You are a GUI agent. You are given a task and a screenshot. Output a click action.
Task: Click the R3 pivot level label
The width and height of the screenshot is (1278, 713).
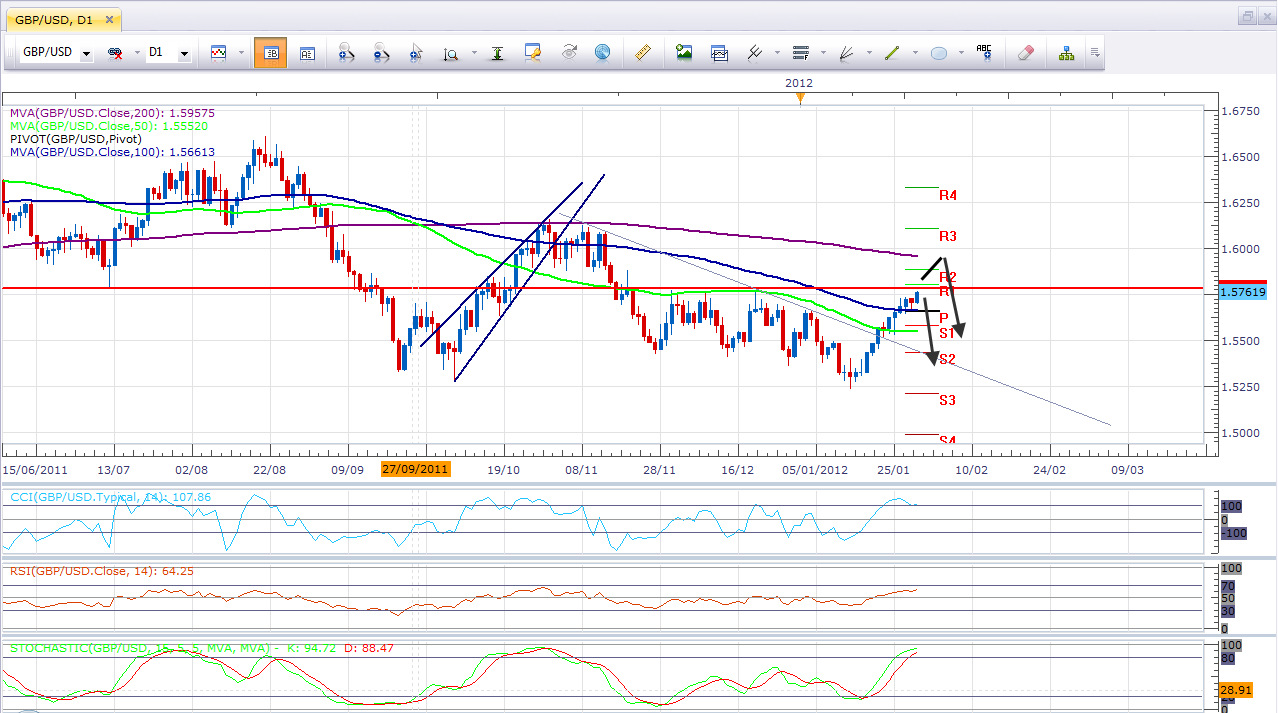click(x=948, y=236)
